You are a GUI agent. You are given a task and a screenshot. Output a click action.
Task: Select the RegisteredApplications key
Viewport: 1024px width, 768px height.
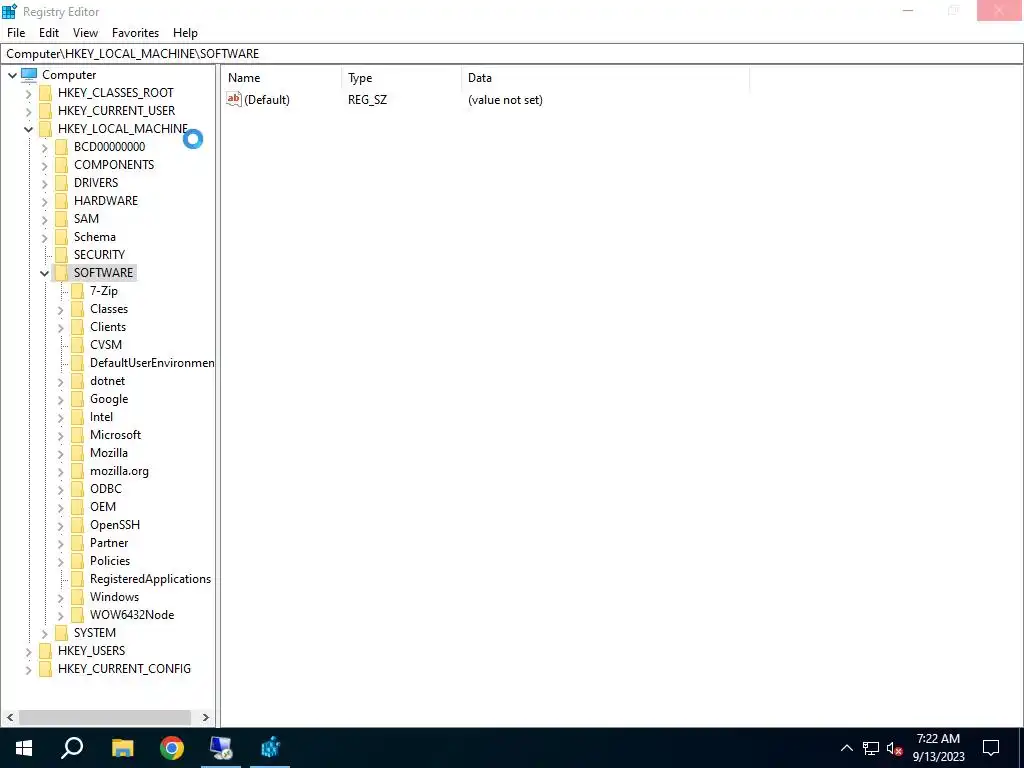pyautogui.click(x=150, y=579)
